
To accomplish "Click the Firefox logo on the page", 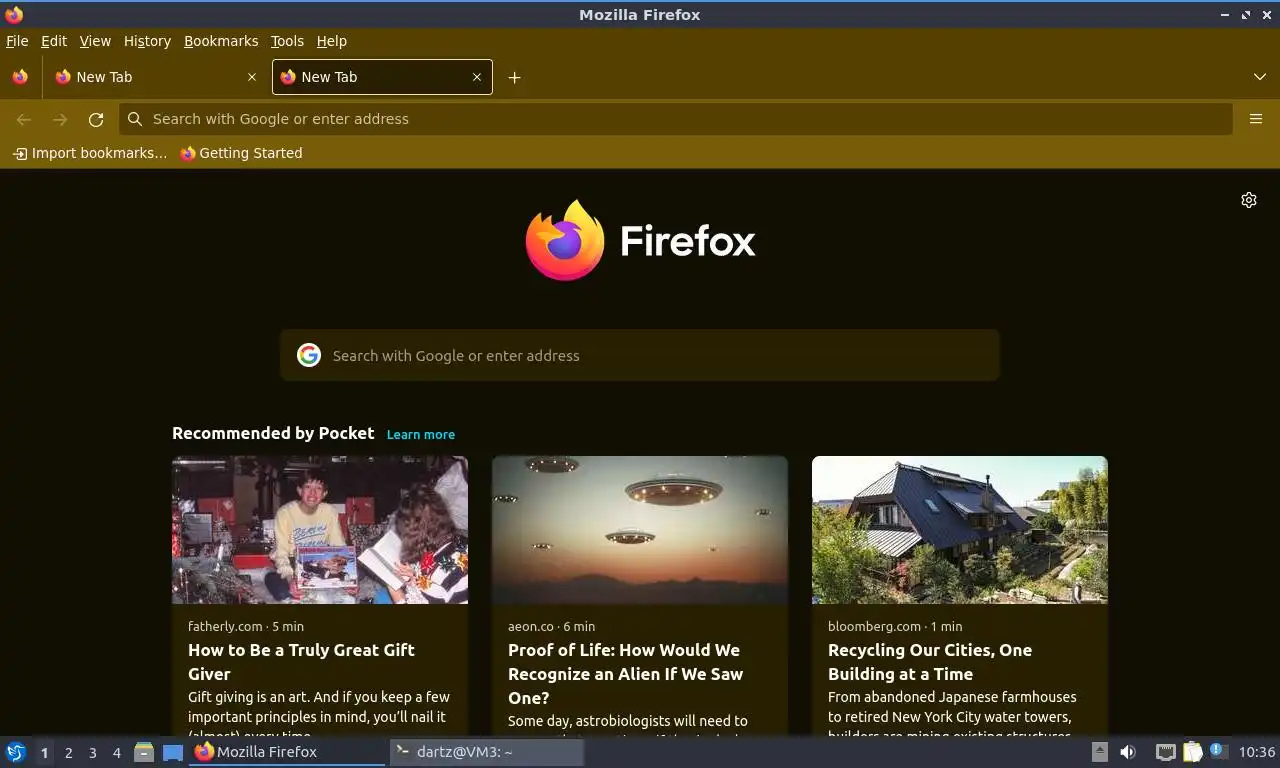I will pyautogui.click(x=640, y=240).
